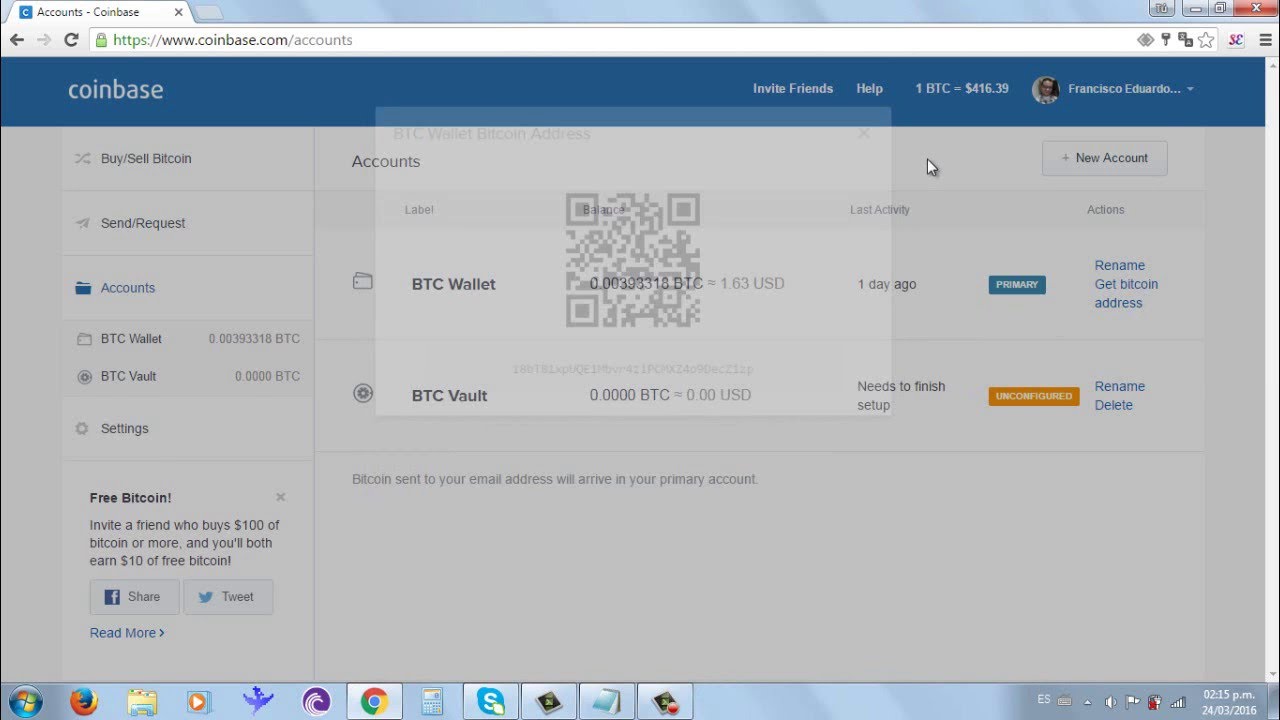
Task: Click the Invite Friends link
Action: [x=793, y=89]
